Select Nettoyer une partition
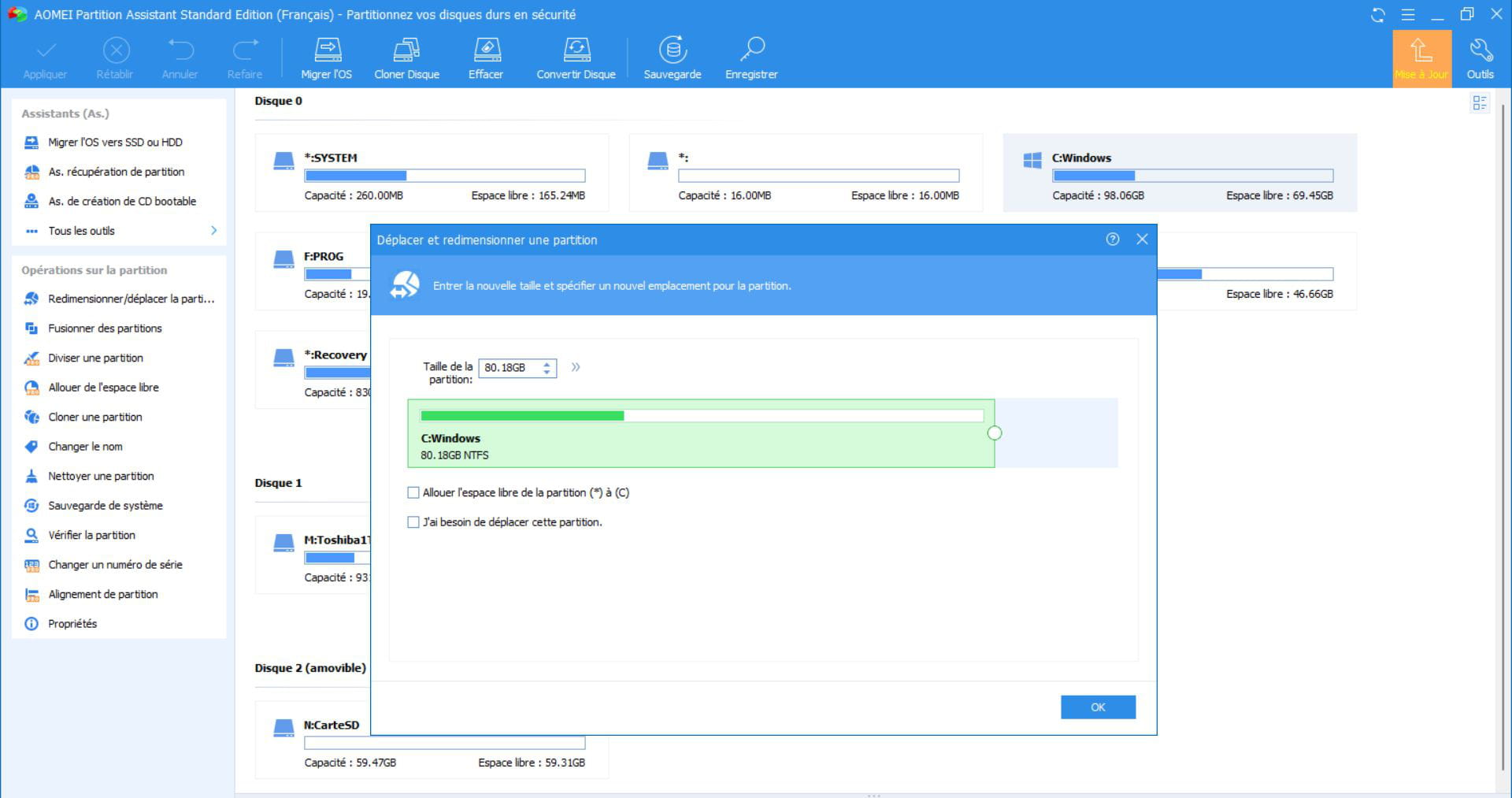The width and height of the screenshot is (1512, 798). click(x=101, y=477)
